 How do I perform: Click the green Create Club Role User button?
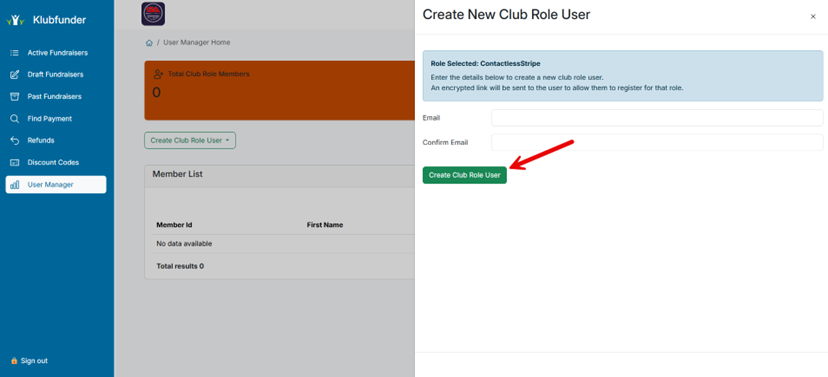(x=465, y=175)
